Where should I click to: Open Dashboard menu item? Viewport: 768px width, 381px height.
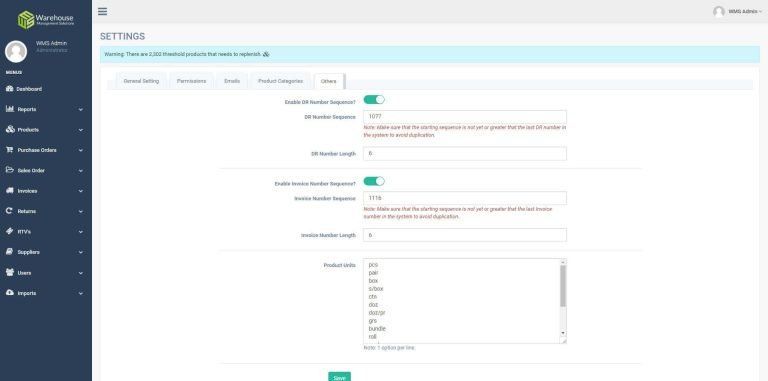click(29, 89)
